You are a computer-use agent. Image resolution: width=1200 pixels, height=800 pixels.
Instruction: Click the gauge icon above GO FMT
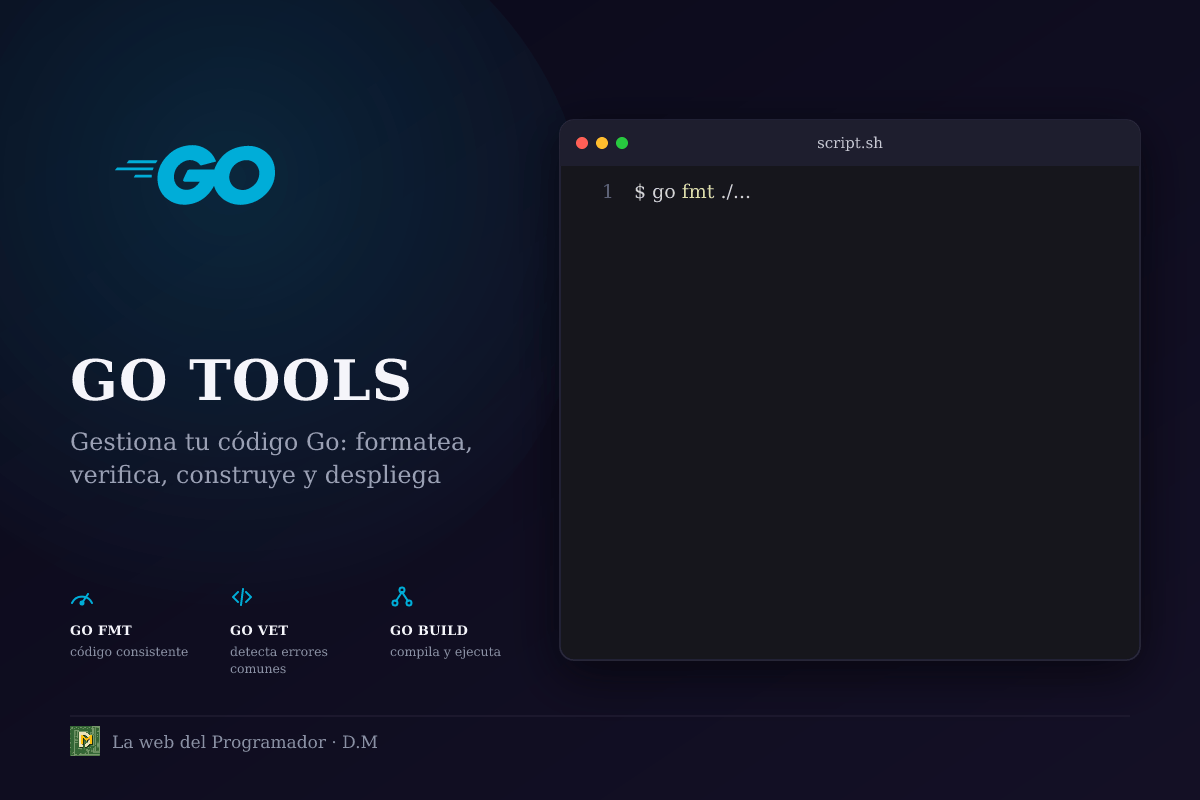(x=82, y=598)
